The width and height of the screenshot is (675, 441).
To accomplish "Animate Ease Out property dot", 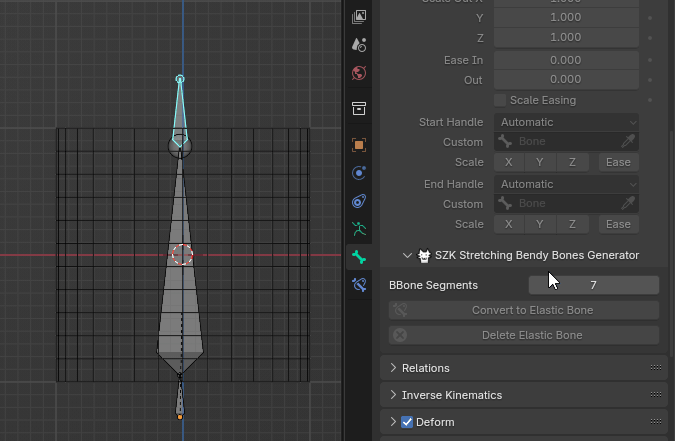I will tap(650, 80).
